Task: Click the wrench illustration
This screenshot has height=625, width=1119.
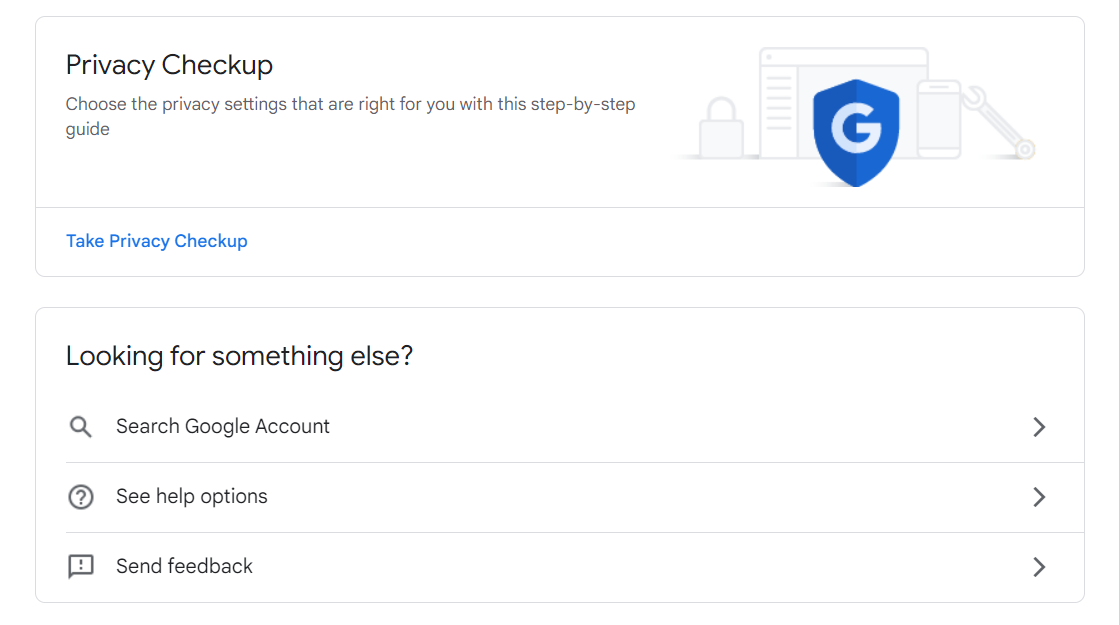Action: click(998, 122)
